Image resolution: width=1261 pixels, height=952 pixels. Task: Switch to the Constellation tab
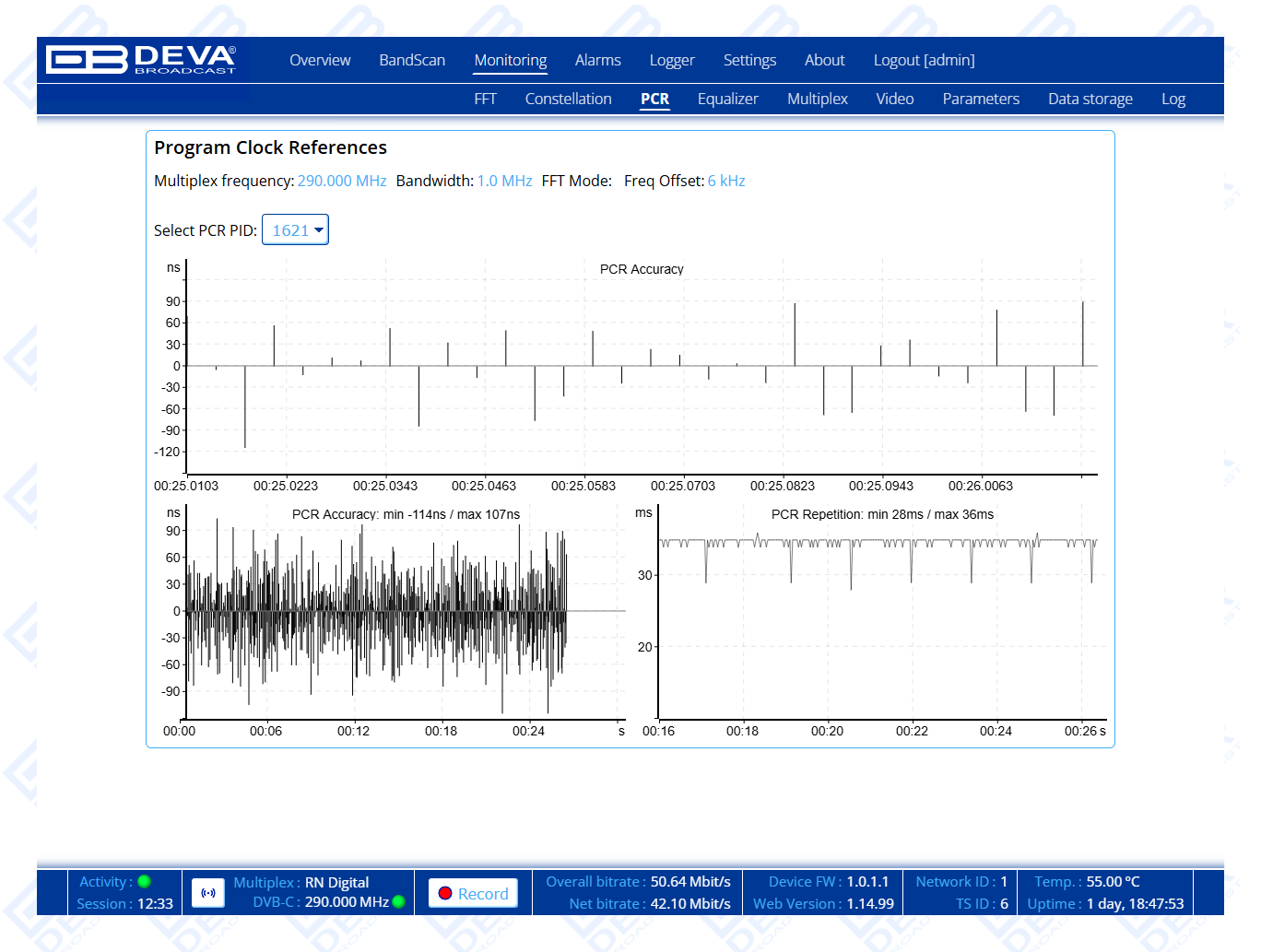click(x=568, y=100)
